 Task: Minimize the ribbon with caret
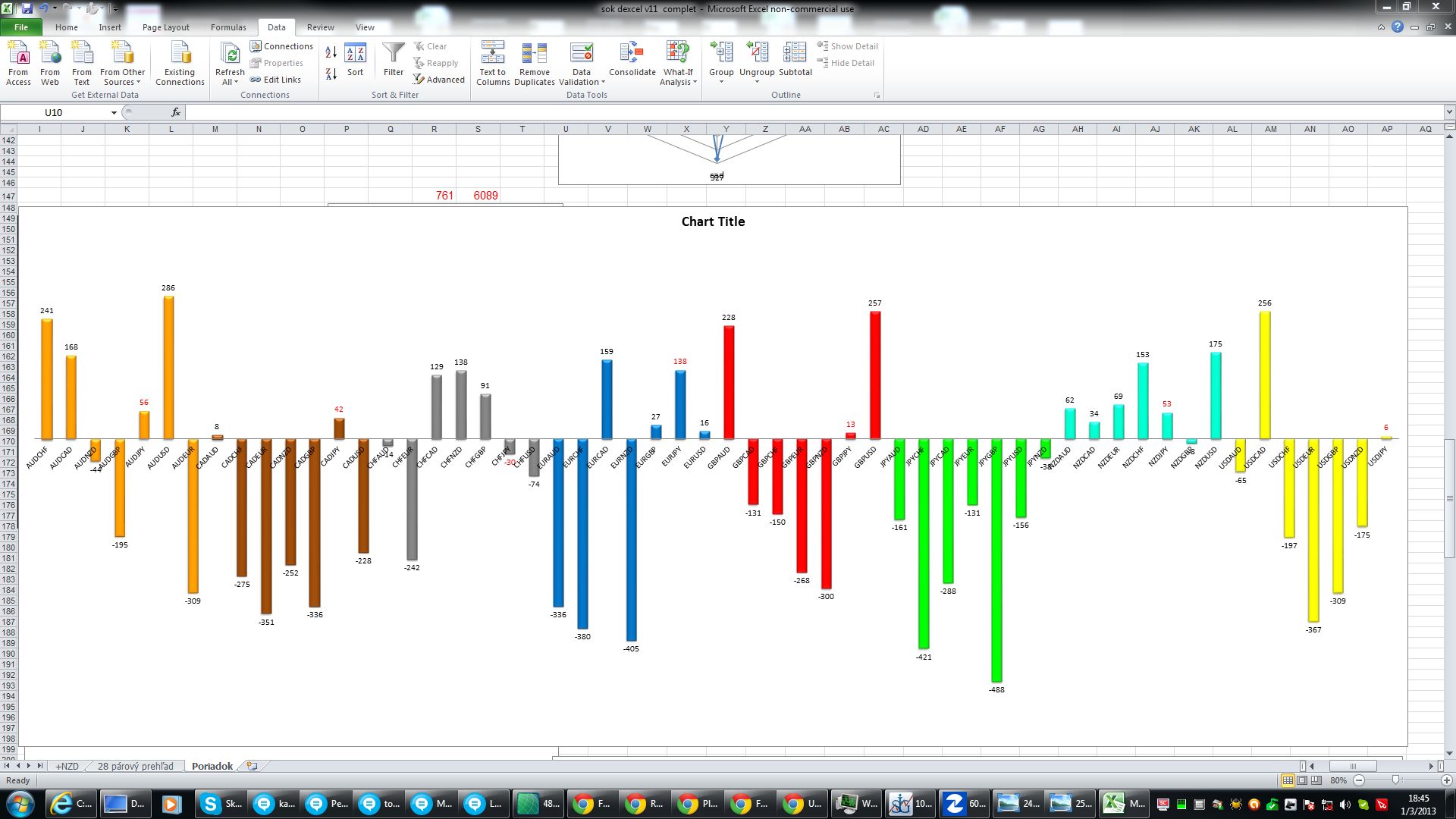tap(1381, 27)
